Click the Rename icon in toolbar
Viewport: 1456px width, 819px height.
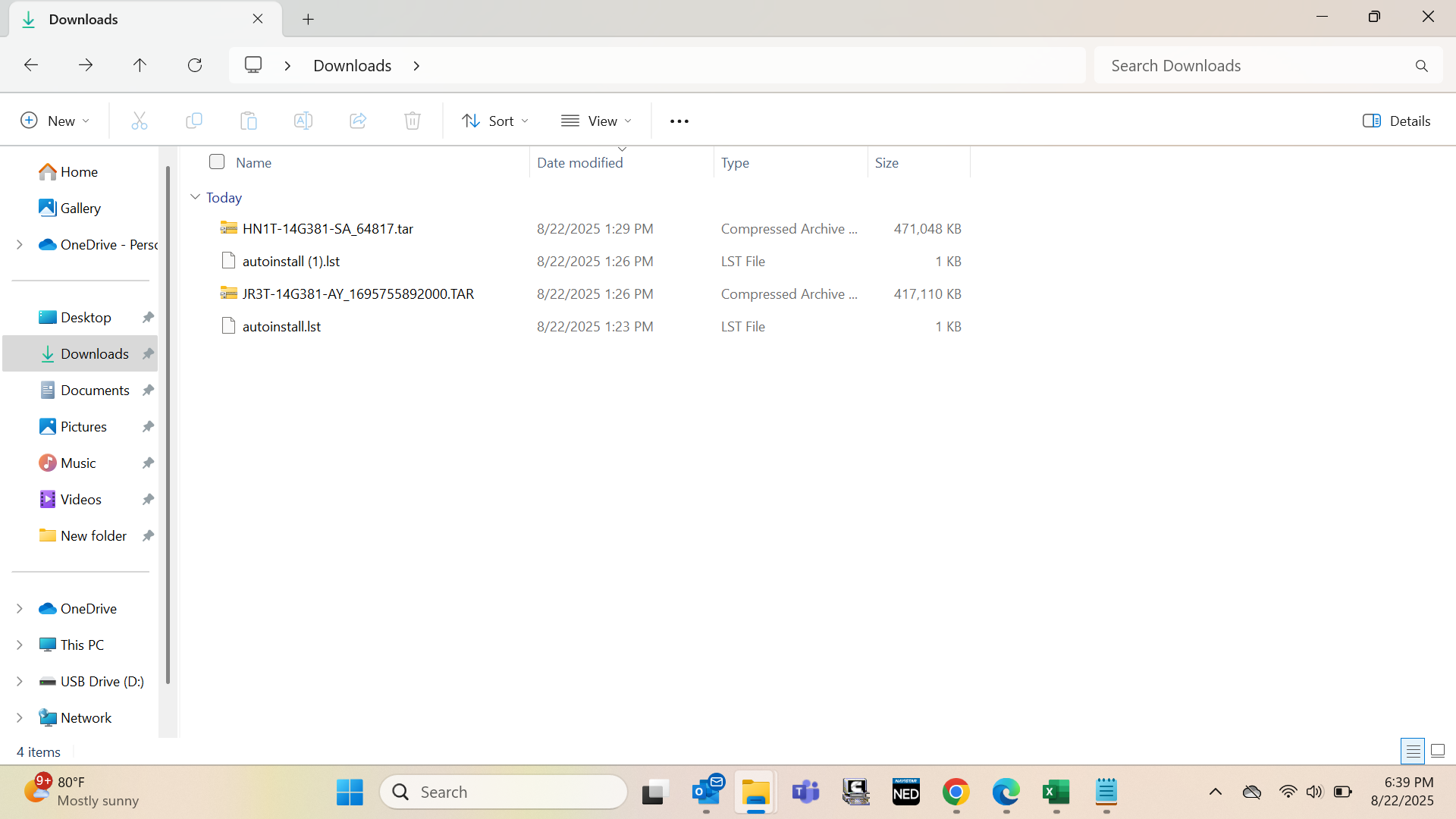point(303,121)
